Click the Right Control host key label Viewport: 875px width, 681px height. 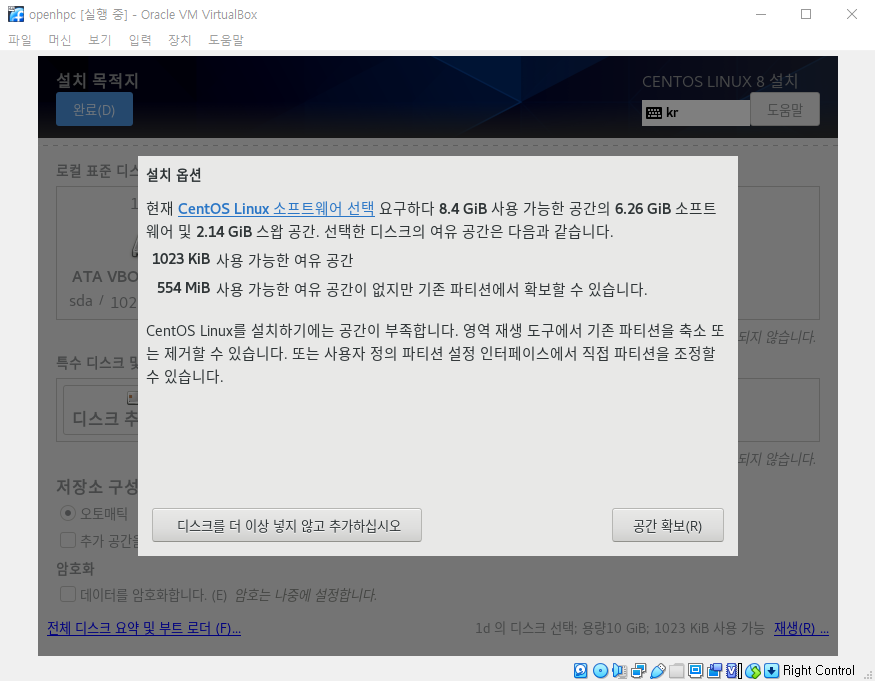coord(818,670)
